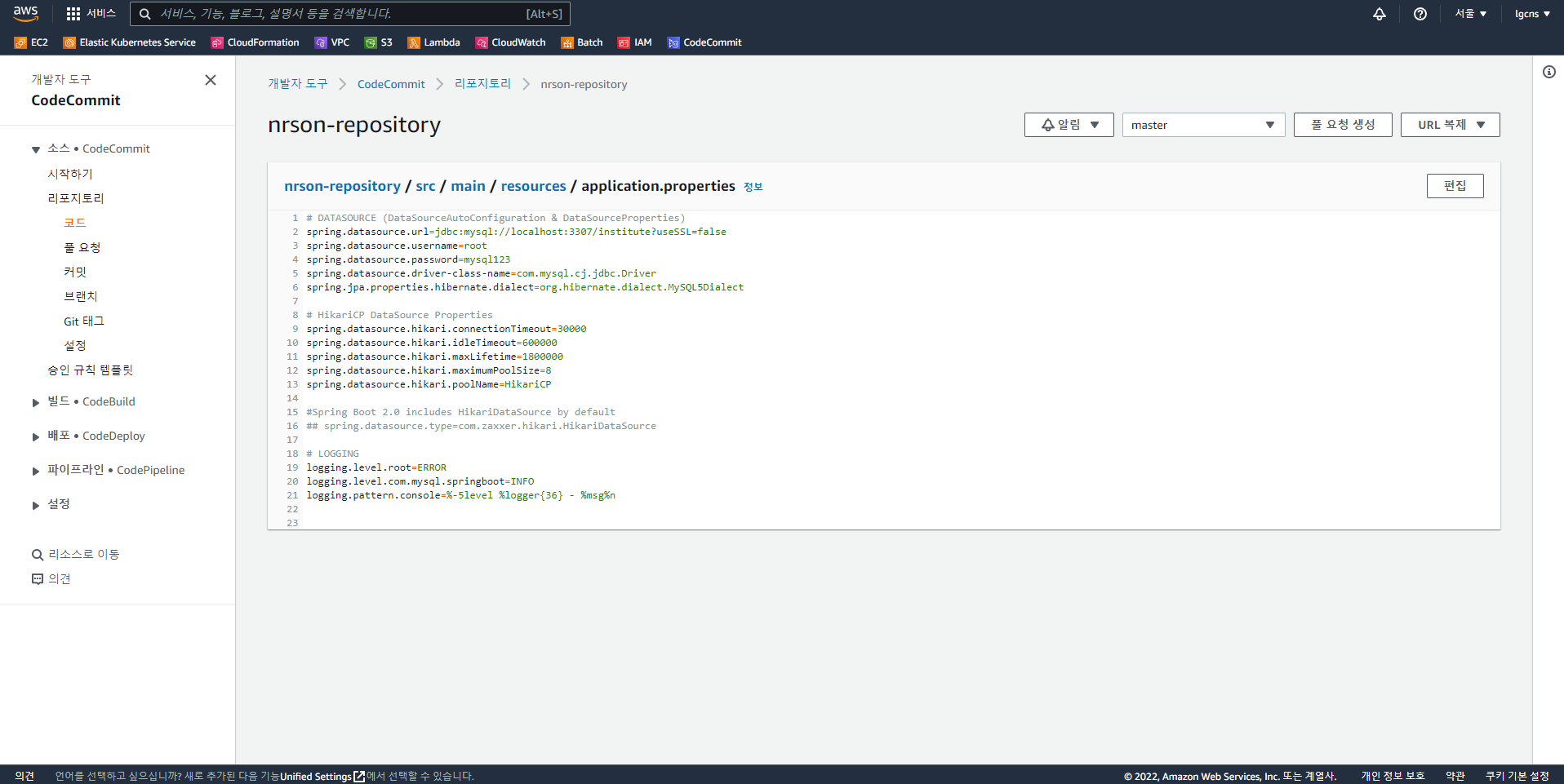Open the help question mark icon
The width and height of the screenshot is (1564, 784).
[1420, 14]
